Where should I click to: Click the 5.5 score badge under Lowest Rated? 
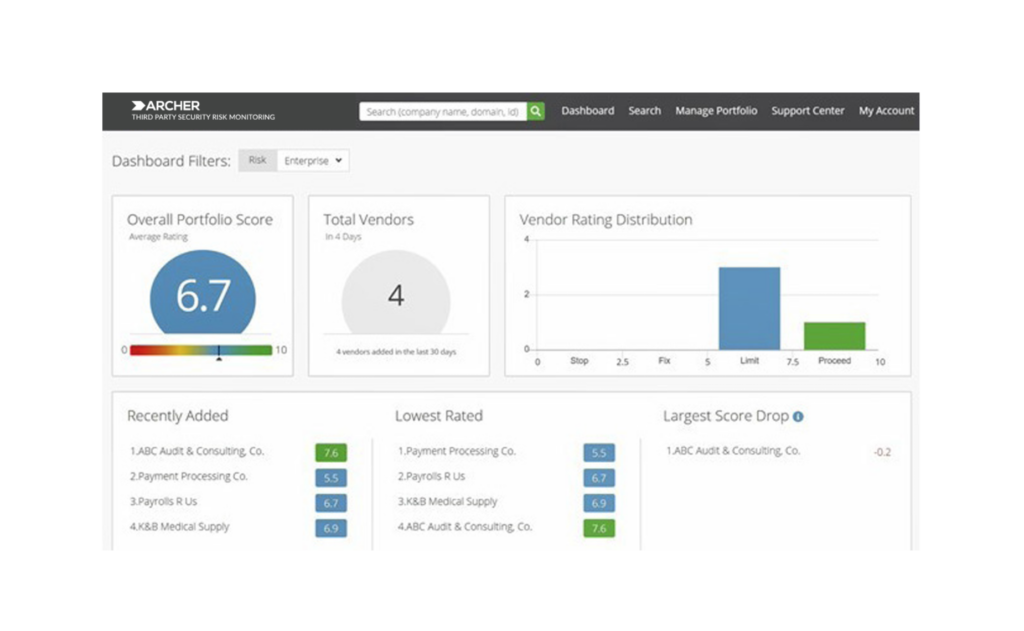(599, 453)
